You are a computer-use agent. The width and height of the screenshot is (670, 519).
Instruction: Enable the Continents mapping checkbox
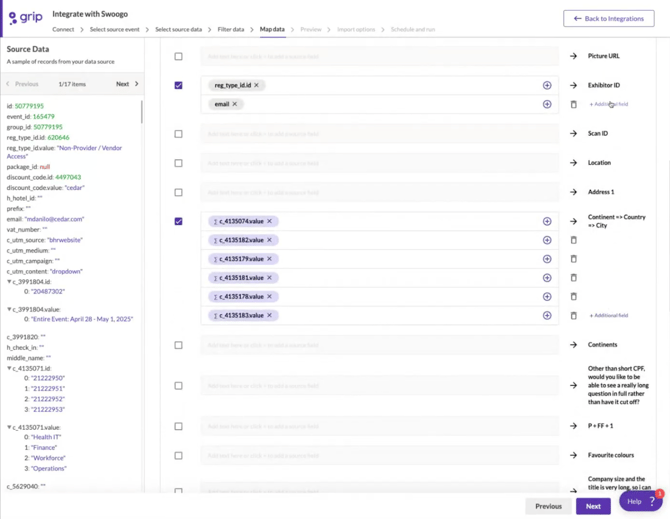click(x=179, y=345)
